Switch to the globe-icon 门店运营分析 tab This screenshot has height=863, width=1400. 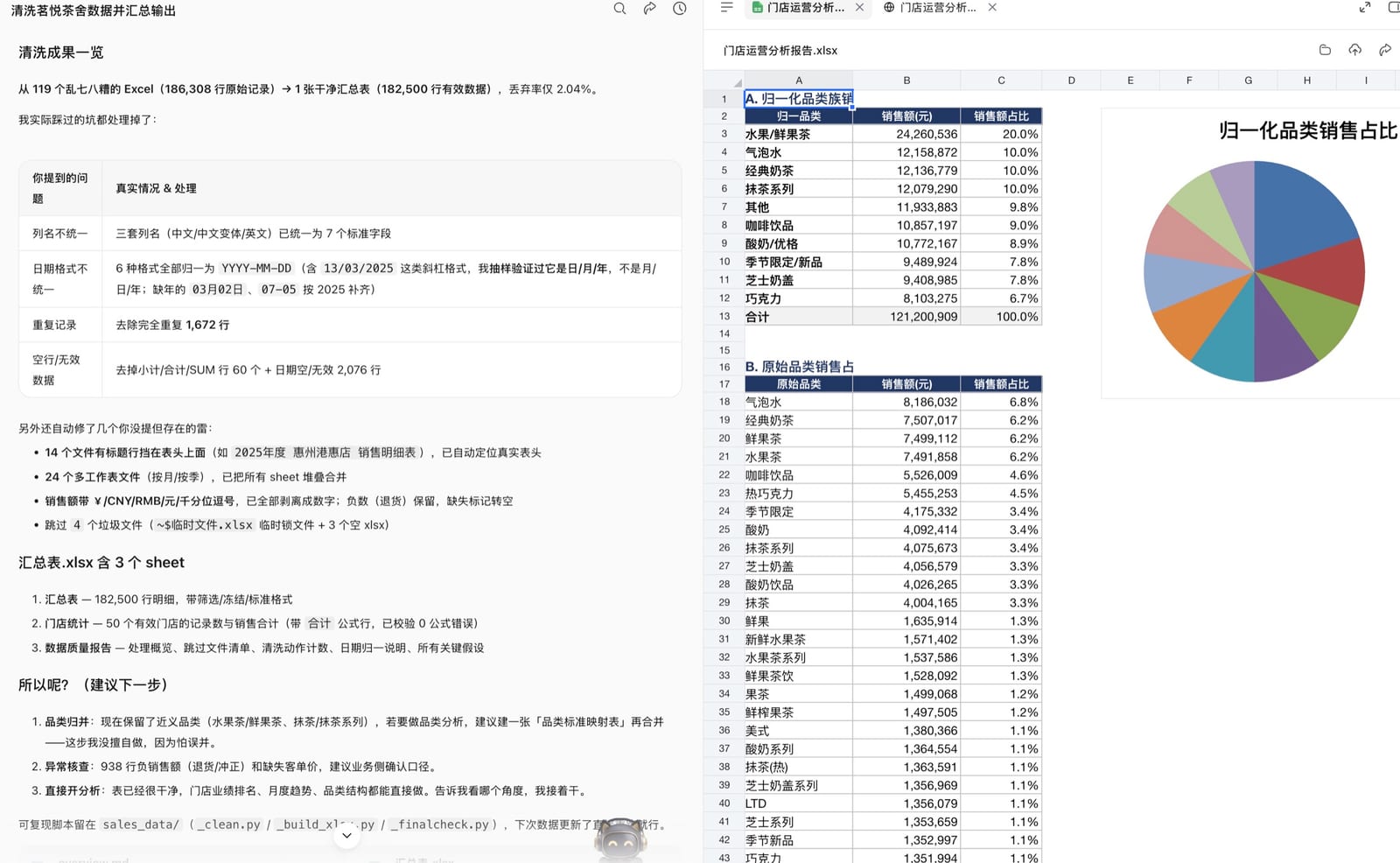click(x=930, y=7)
